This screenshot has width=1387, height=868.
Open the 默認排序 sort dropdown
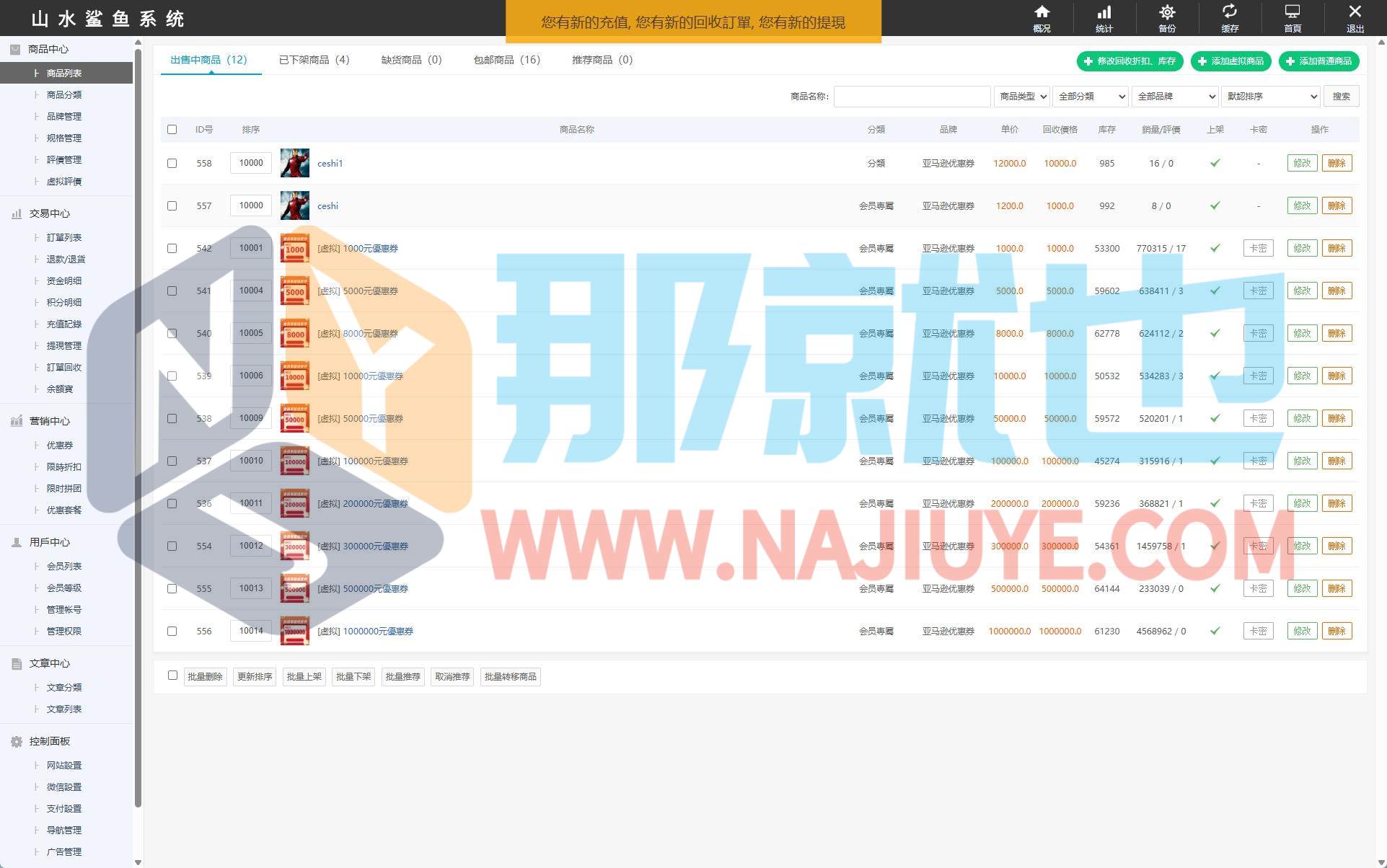[1271, 96]
